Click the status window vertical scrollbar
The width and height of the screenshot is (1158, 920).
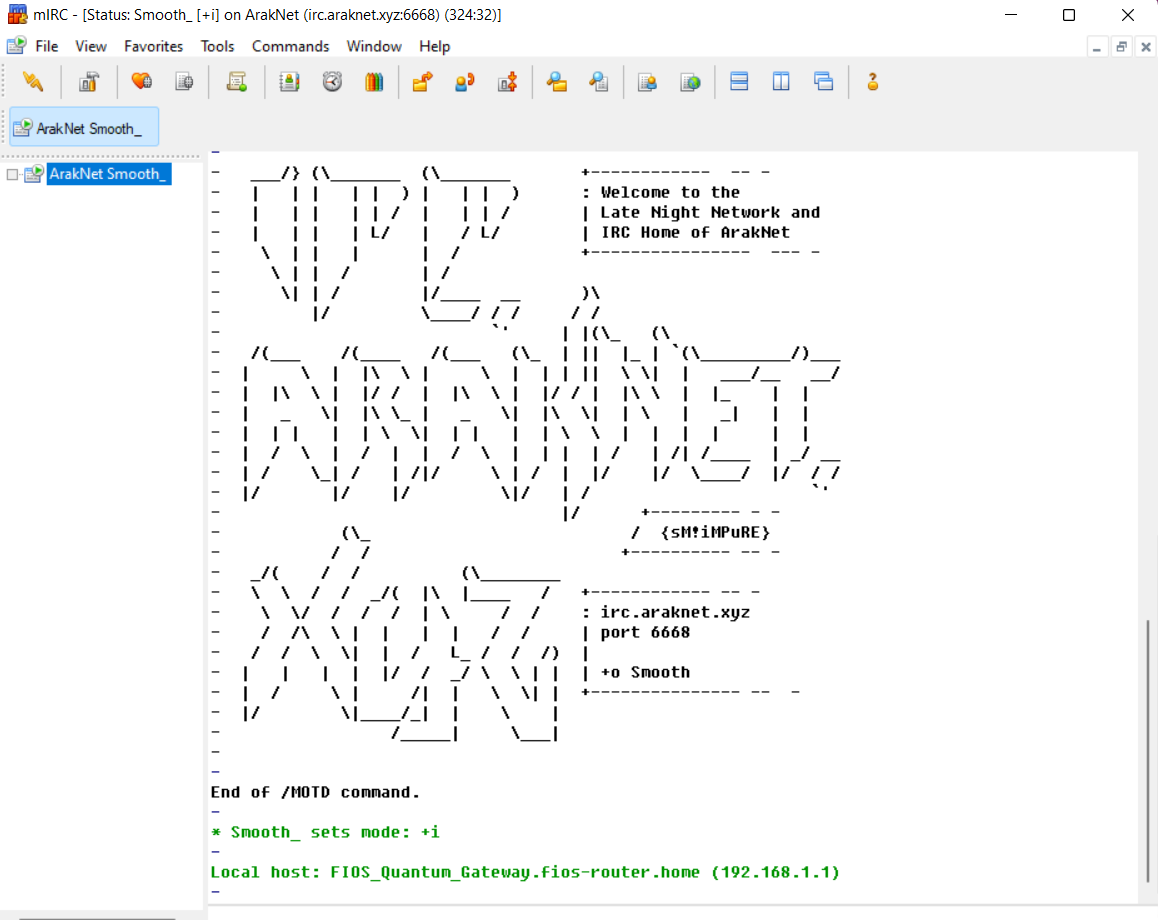coord(1147,750)
